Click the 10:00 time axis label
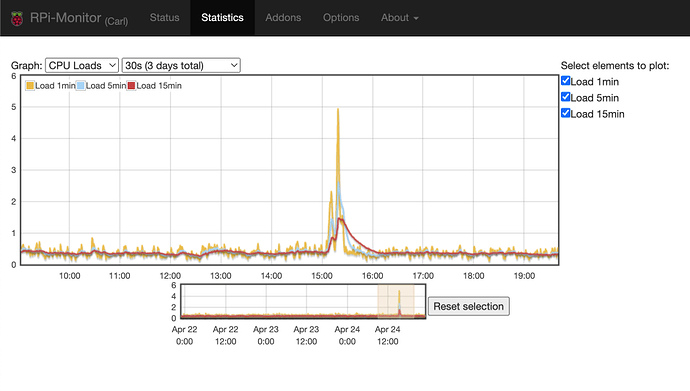 70,276
